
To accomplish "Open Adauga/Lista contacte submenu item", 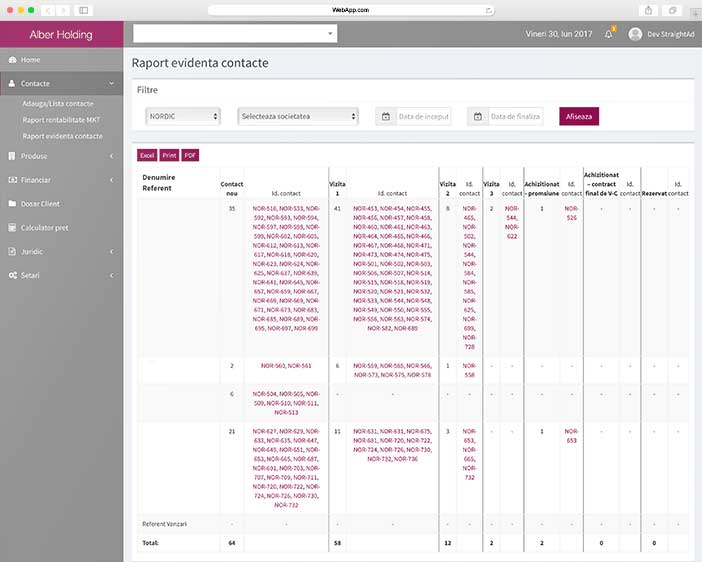I will 58,104.
